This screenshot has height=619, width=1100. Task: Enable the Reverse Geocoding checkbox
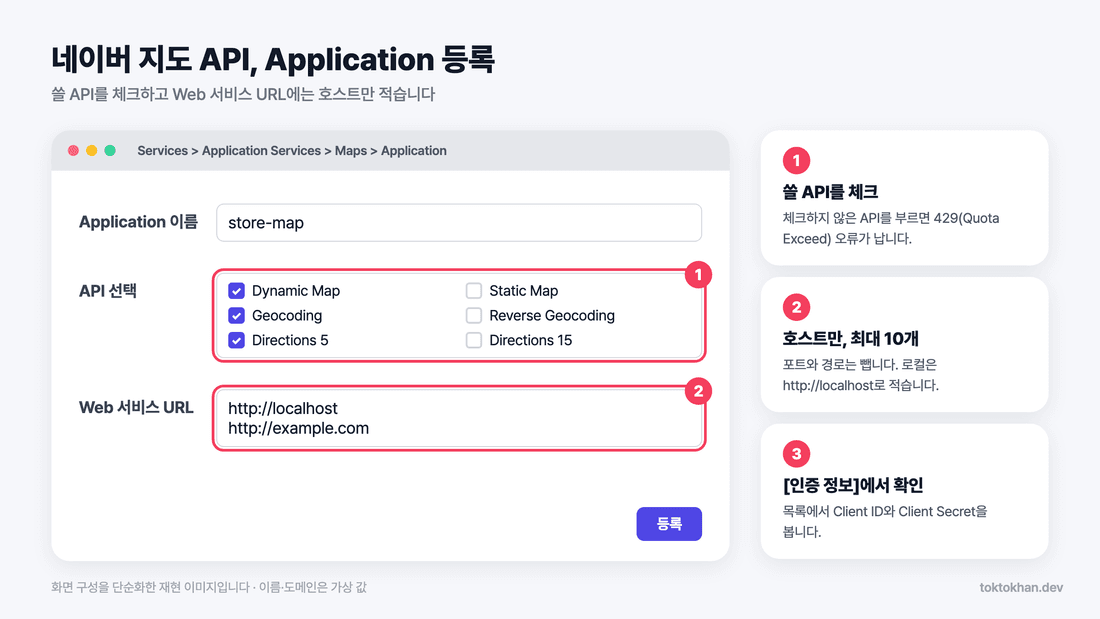point(474,315)
